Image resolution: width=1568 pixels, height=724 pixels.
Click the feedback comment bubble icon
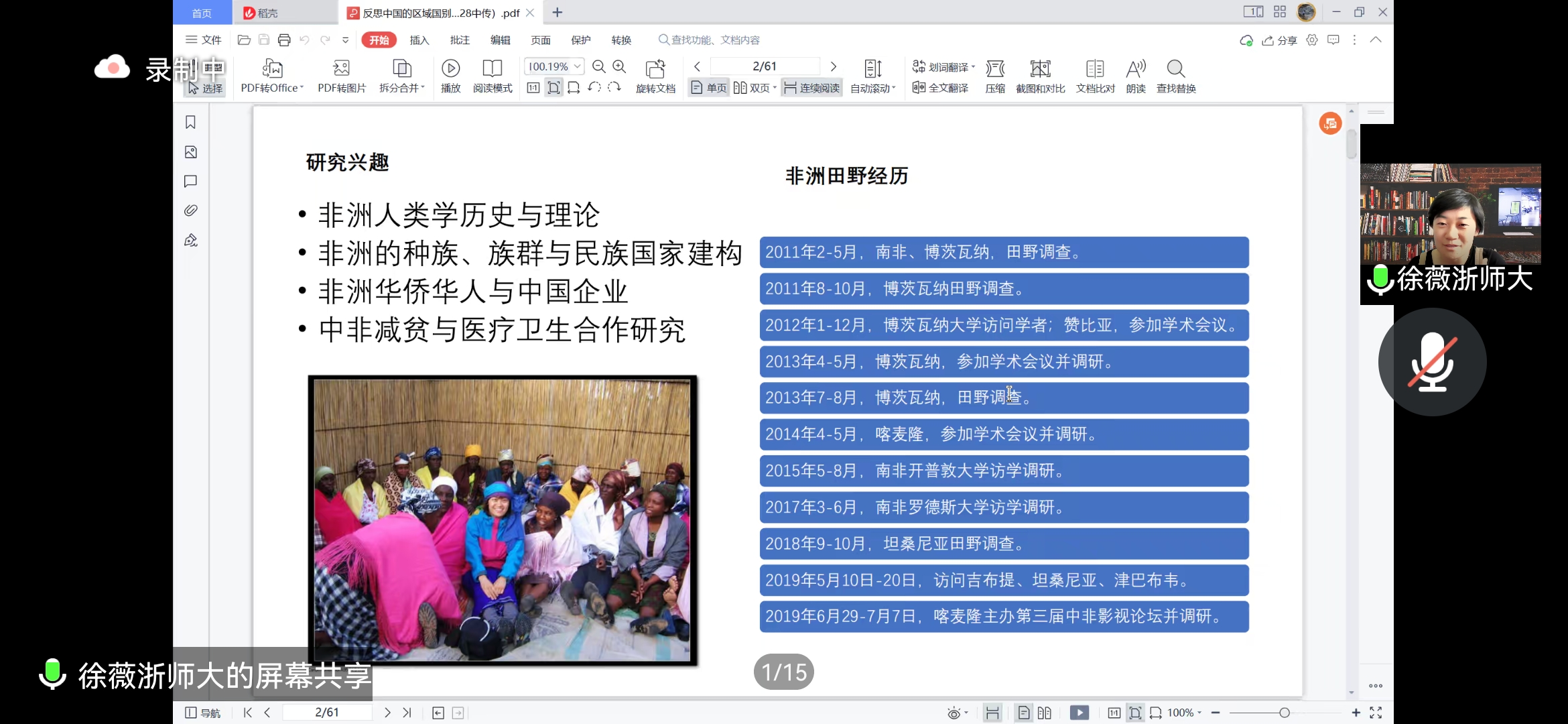(x=1333, y=40)
